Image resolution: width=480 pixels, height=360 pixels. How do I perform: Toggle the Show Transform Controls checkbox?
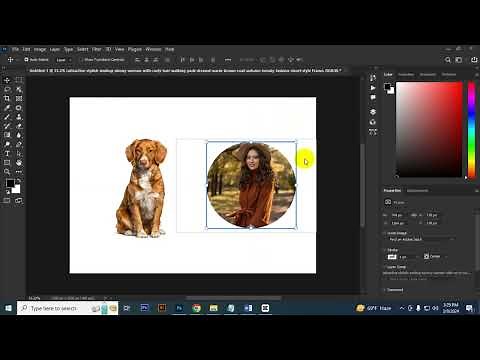(81, 60)
